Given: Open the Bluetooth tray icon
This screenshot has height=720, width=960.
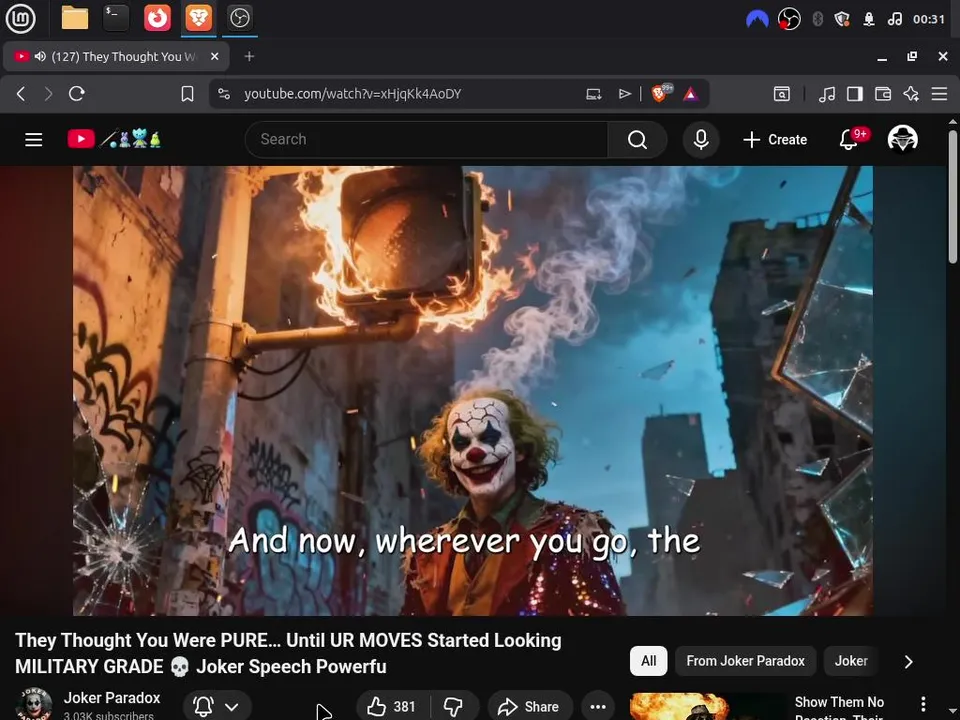Looking at the screenshot, I should (817, 19).
